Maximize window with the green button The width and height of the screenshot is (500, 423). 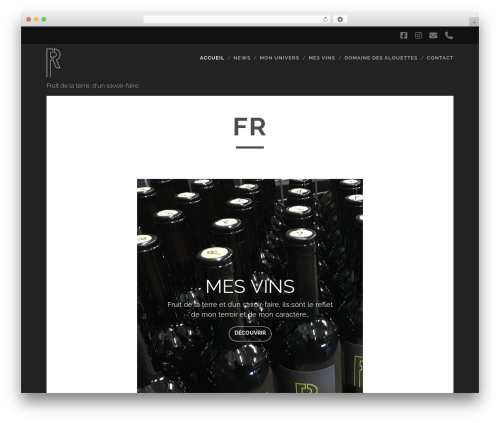click(44, 19)
